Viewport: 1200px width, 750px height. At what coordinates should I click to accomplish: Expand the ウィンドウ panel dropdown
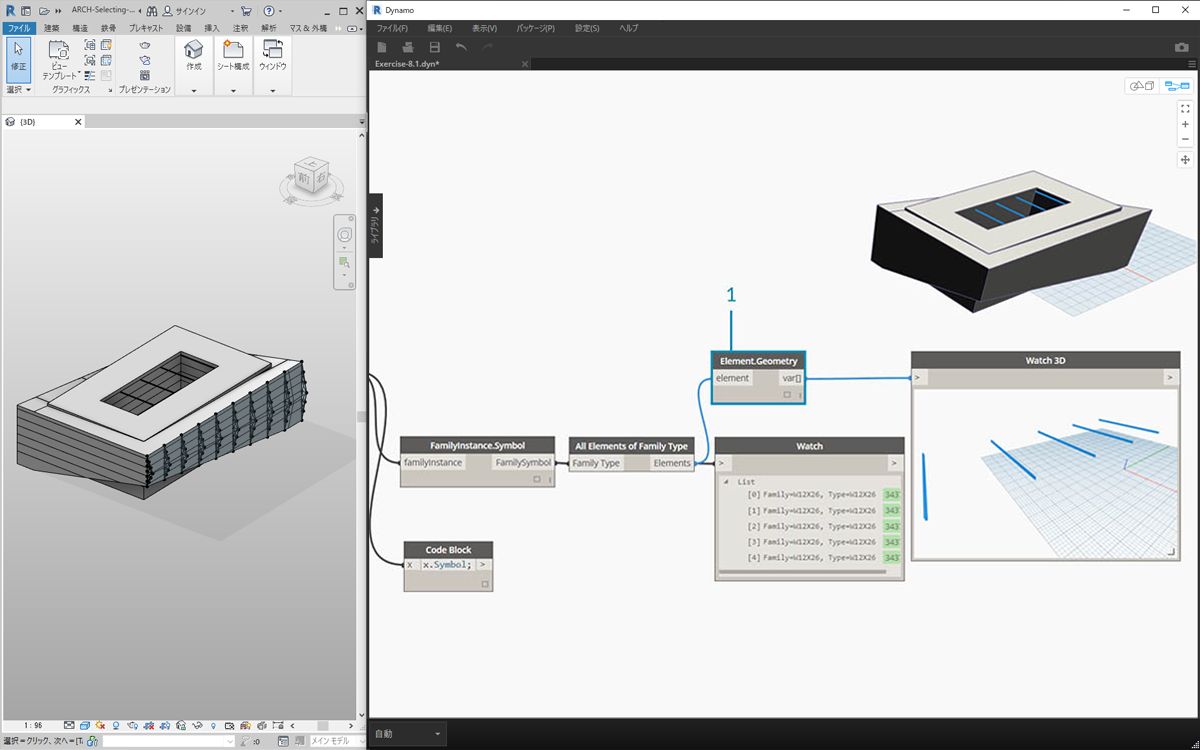point(271,90)
